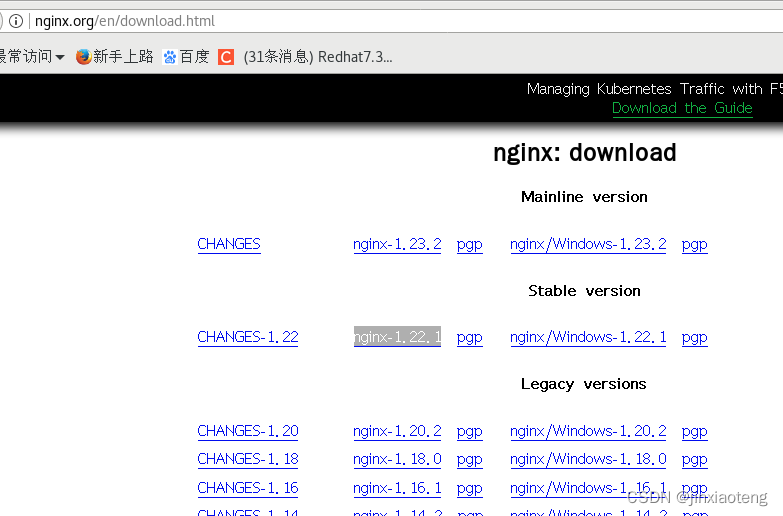Open CHANGES-1.16 link
783x516 pixels.
[248, 488]
